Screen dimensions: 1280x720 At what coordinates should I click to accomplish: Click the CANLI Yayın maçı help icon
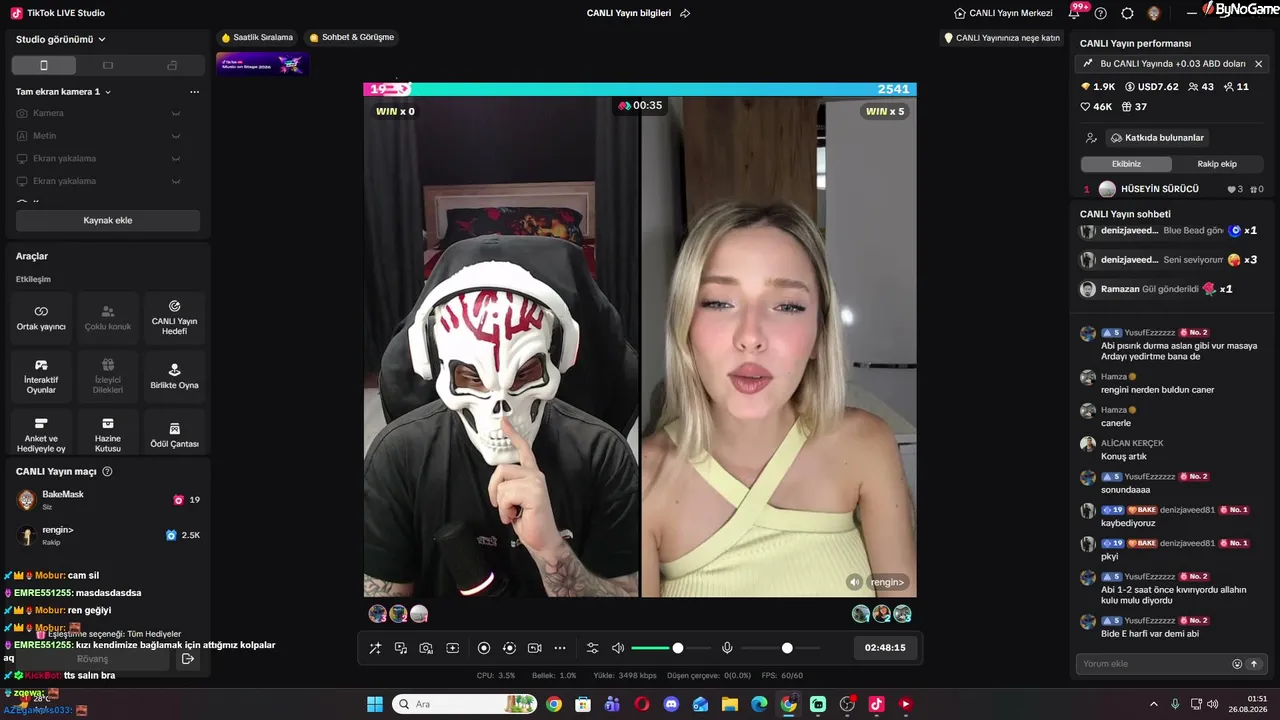click(x=107, y=472)
